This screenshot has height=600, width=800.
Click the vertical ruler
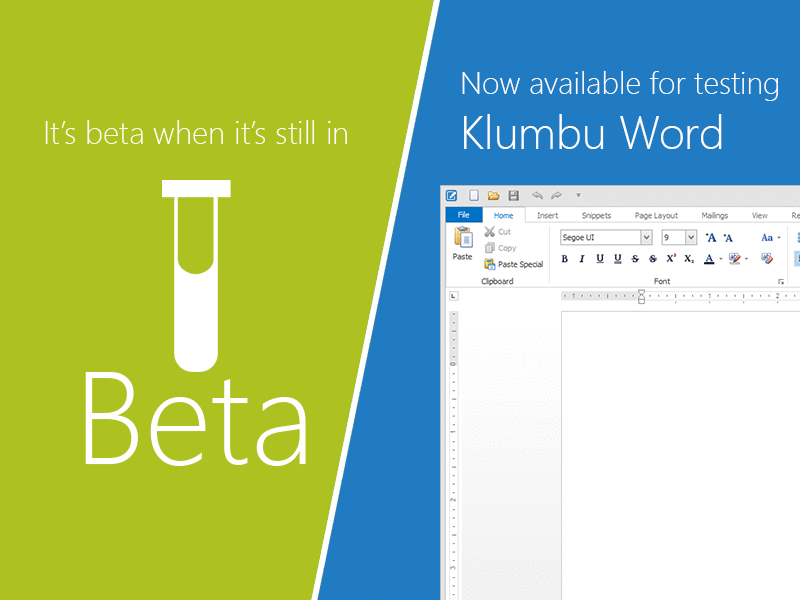[x=453, y=455]
